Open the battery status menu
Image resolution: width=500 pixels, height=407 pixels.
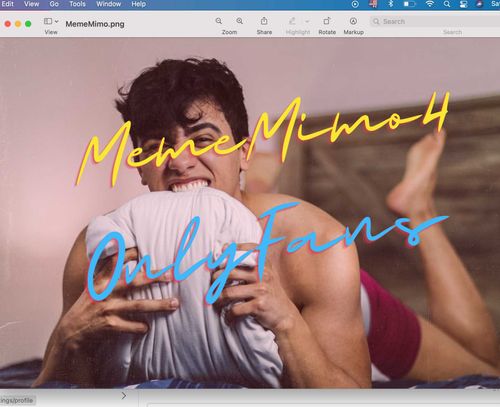(410, 4)
